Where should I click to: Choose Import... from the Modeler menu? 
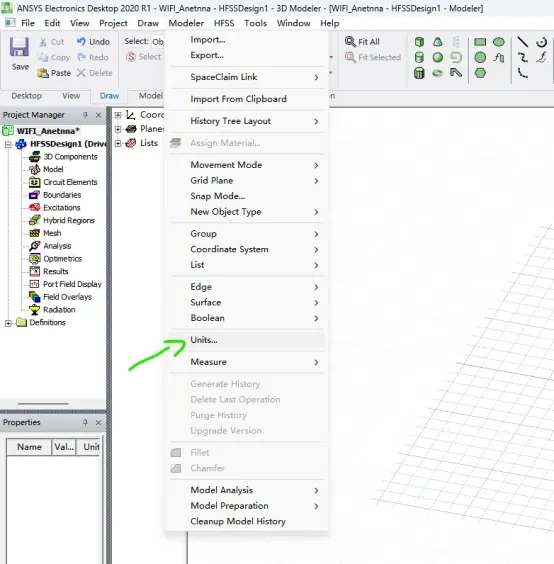pyautogui.click(x=247, y=40)
